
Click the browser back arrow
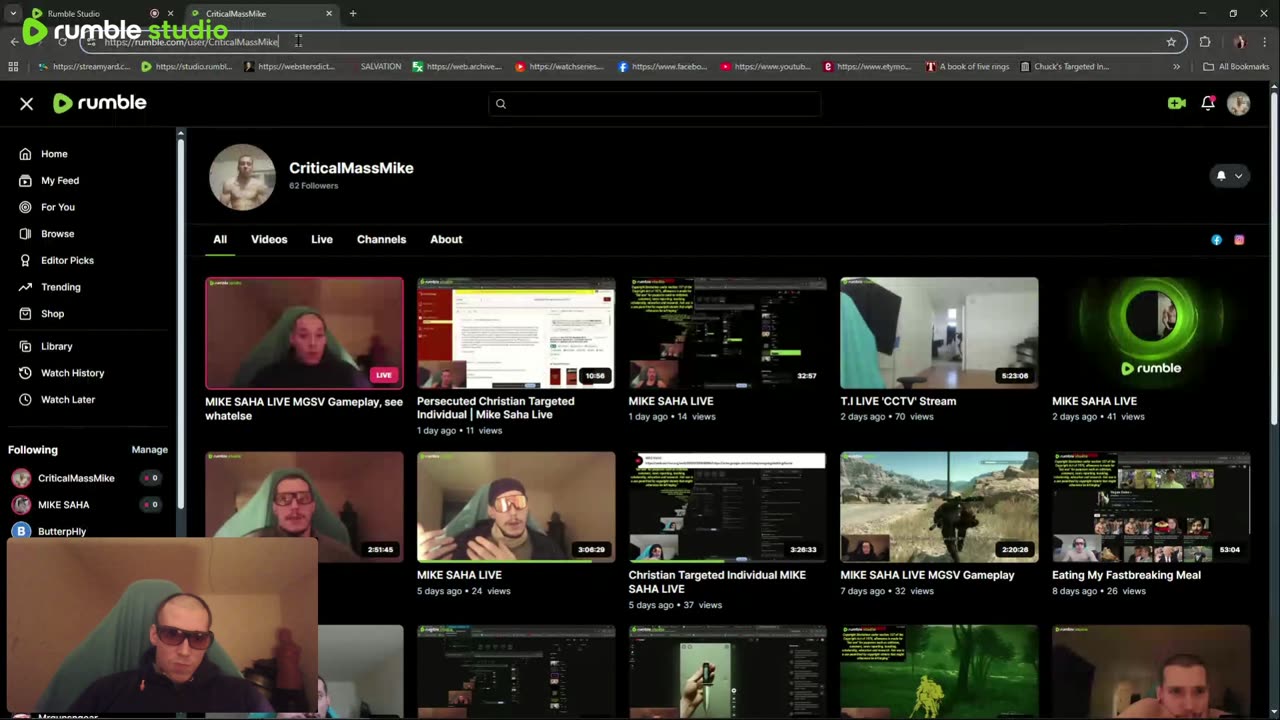pyautogui.click(x=14, y=42)
